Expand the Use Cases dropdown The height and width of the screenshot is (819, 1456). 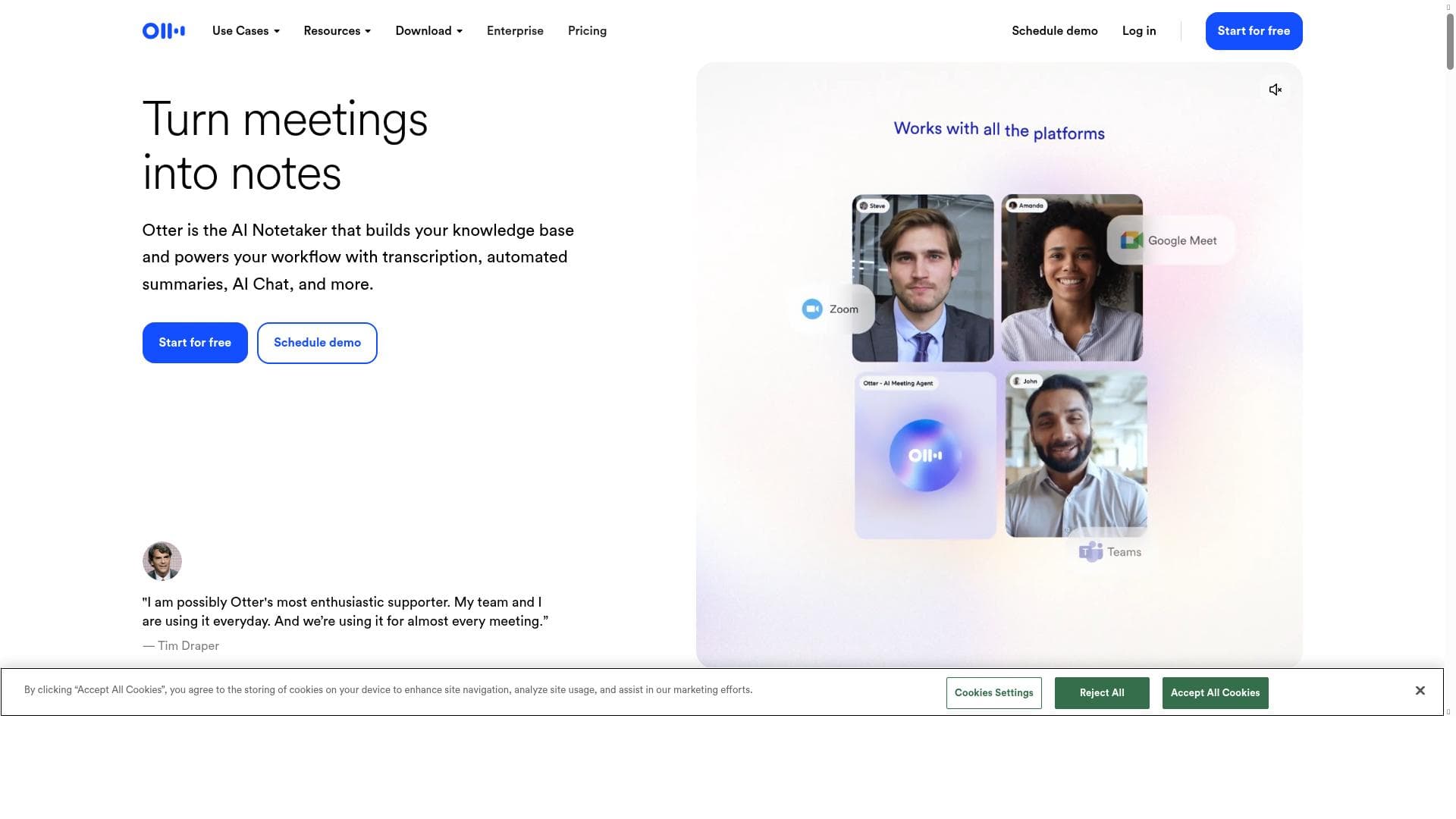click(x=246, y=31)
